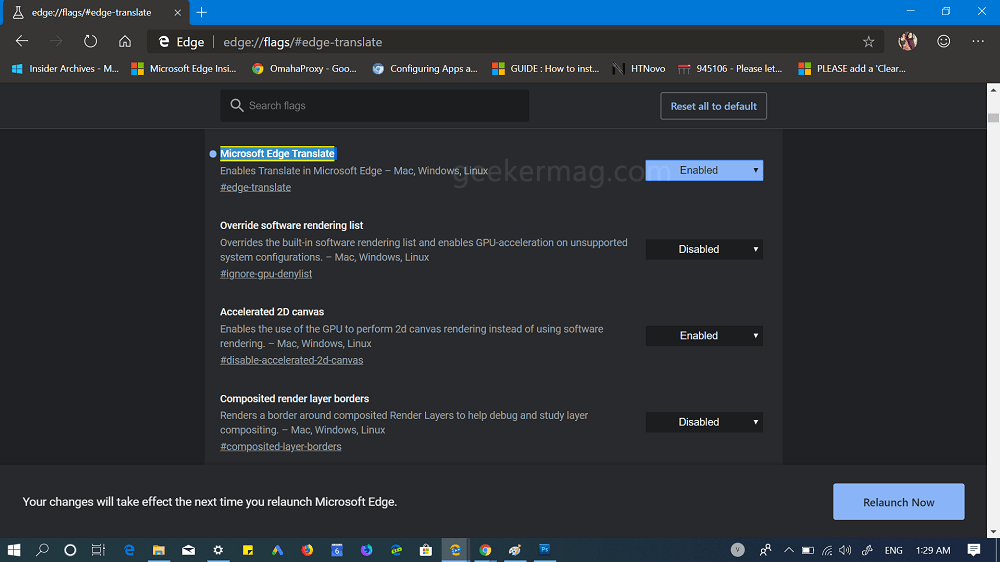Open Google Ads icon on taskbar
Viewport: 1000px width, 562px height.
(277, 550)
